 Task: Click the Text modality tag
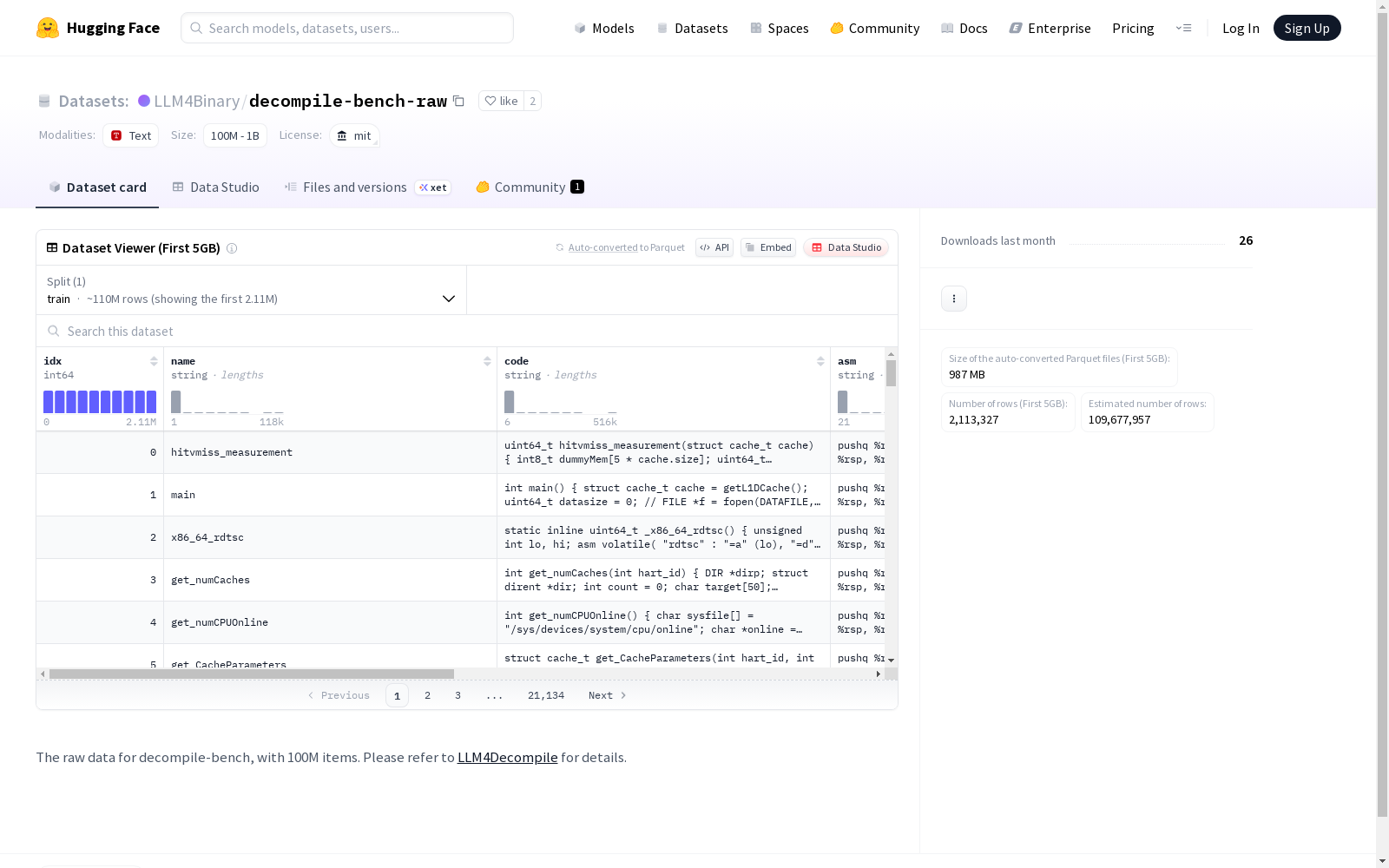pos(131,135)
